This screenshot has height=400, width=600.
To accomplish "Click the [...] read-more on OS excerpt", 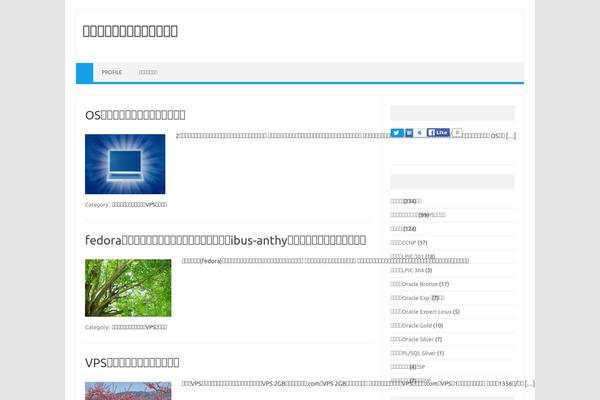I will pyautogui.click(x=511, y=136).
